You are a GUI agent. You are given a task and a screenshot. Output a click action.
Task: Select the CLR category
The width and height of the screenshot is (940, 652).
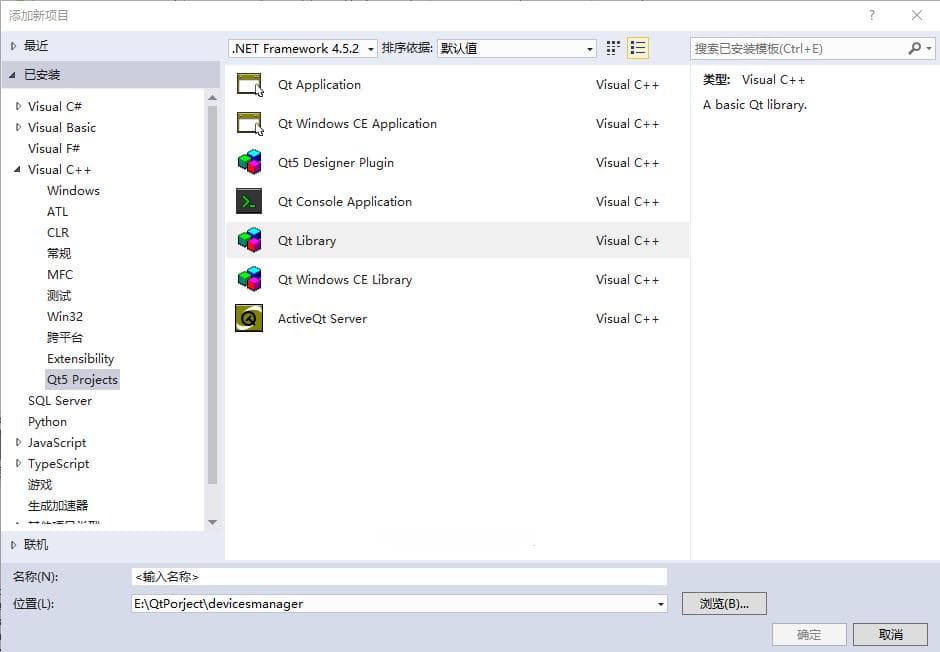[58, 233]
